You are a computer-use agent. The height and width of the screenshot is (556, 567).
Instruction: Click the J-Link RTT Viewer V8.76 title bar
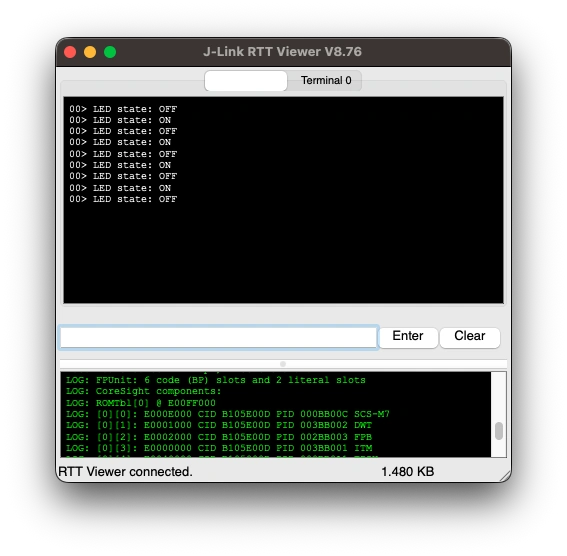click(282, 52)
